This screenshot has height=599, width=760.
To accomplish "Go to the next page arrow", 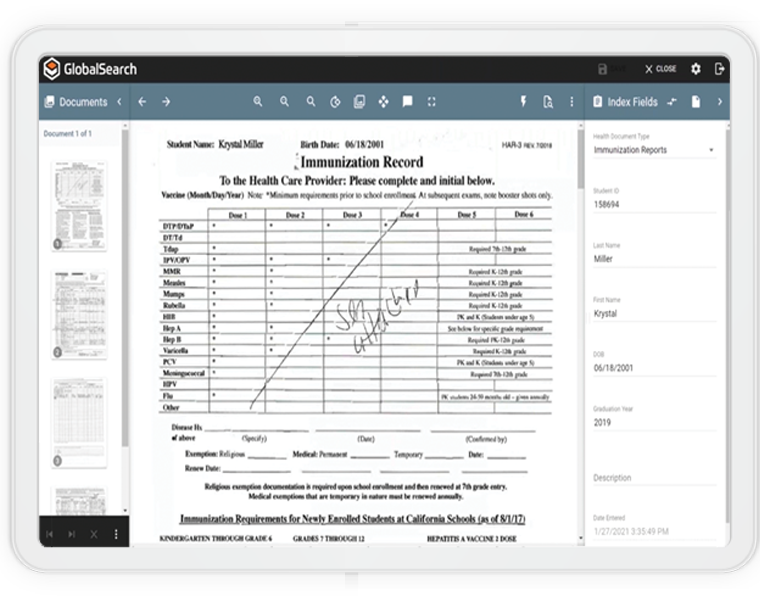I will [x=166, y=102].
